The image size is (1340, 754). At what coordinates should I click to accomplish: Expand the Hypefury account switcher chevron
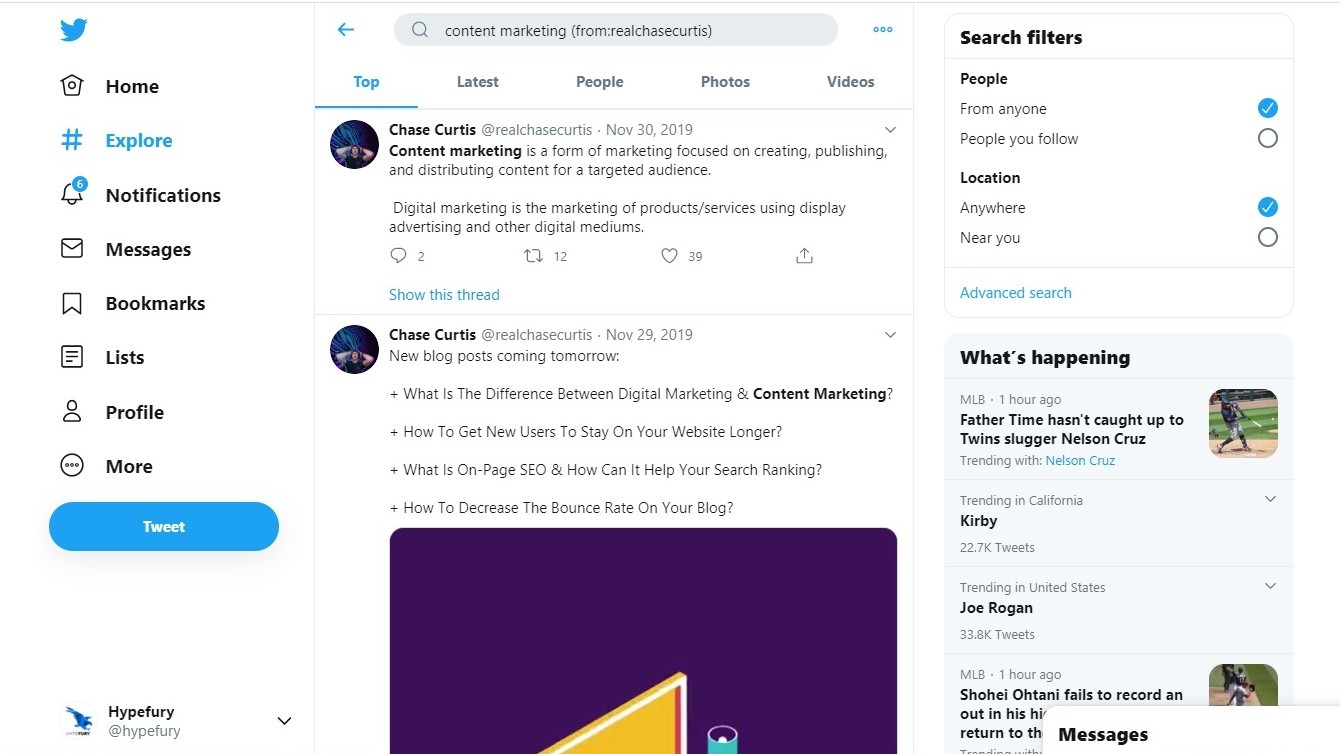click(284, 720)
